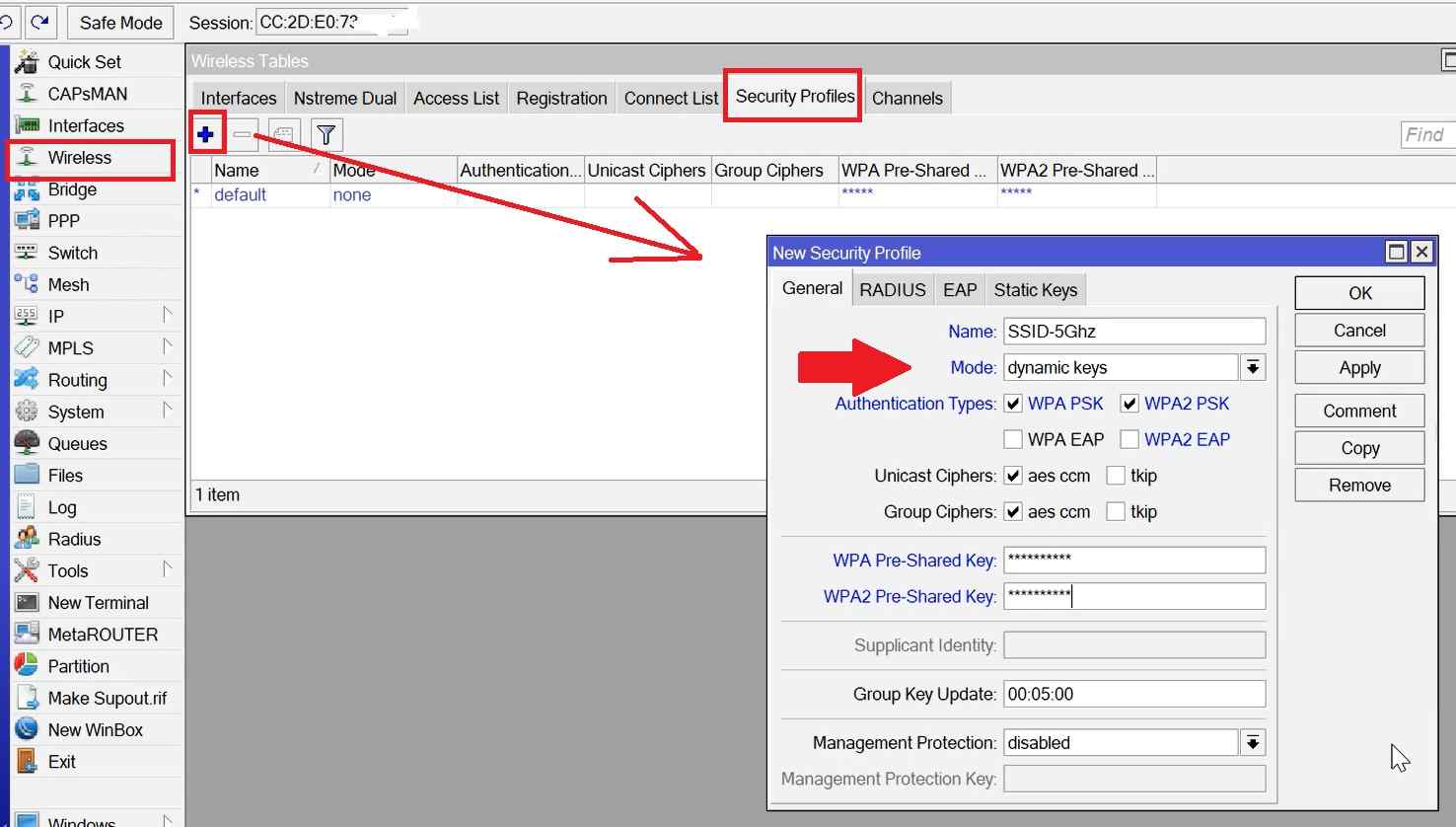This screenshot has height=827, width=1456.
Task: Select the Mesh icon
Action: coord(27,284)
